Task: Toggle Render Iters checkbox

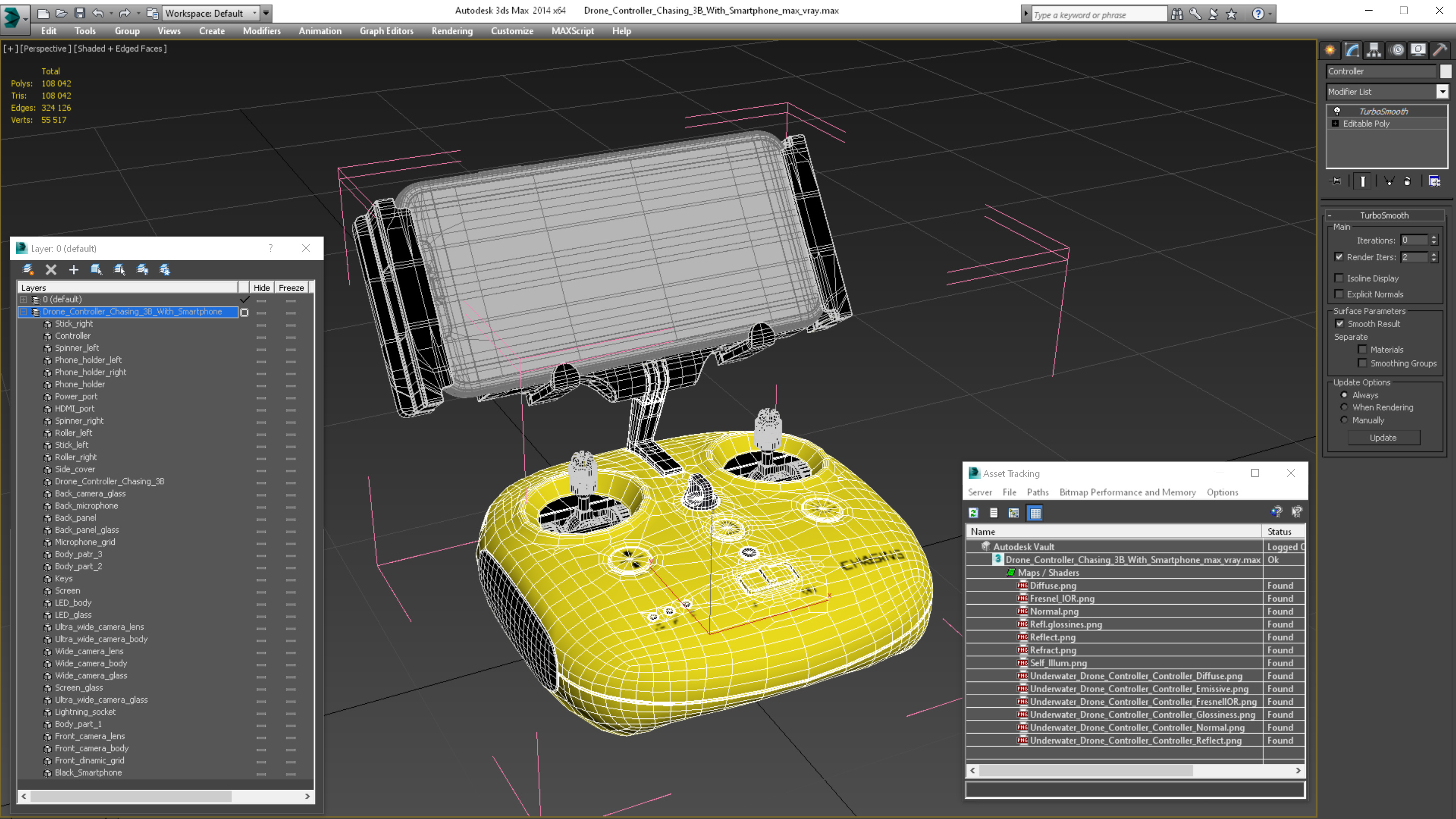Action: pyautogui.click(x=1339, y=257)
